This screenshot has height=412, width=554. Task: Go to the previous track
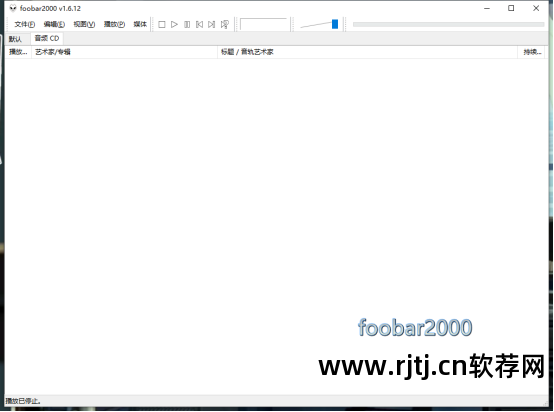pos(199,24)
